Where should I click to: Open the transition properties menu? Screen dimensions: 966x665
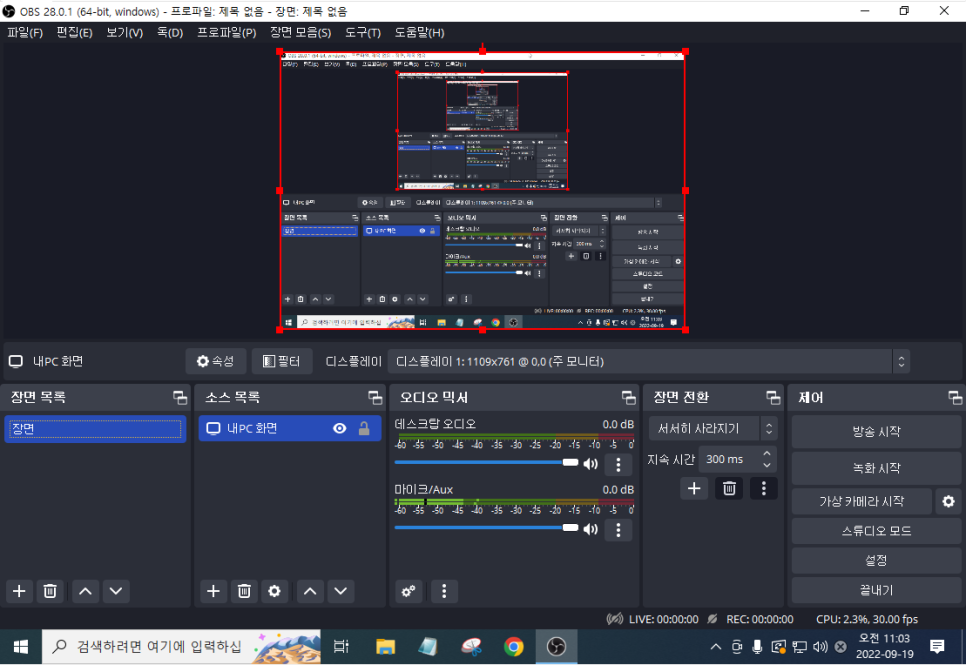(764, 489)
